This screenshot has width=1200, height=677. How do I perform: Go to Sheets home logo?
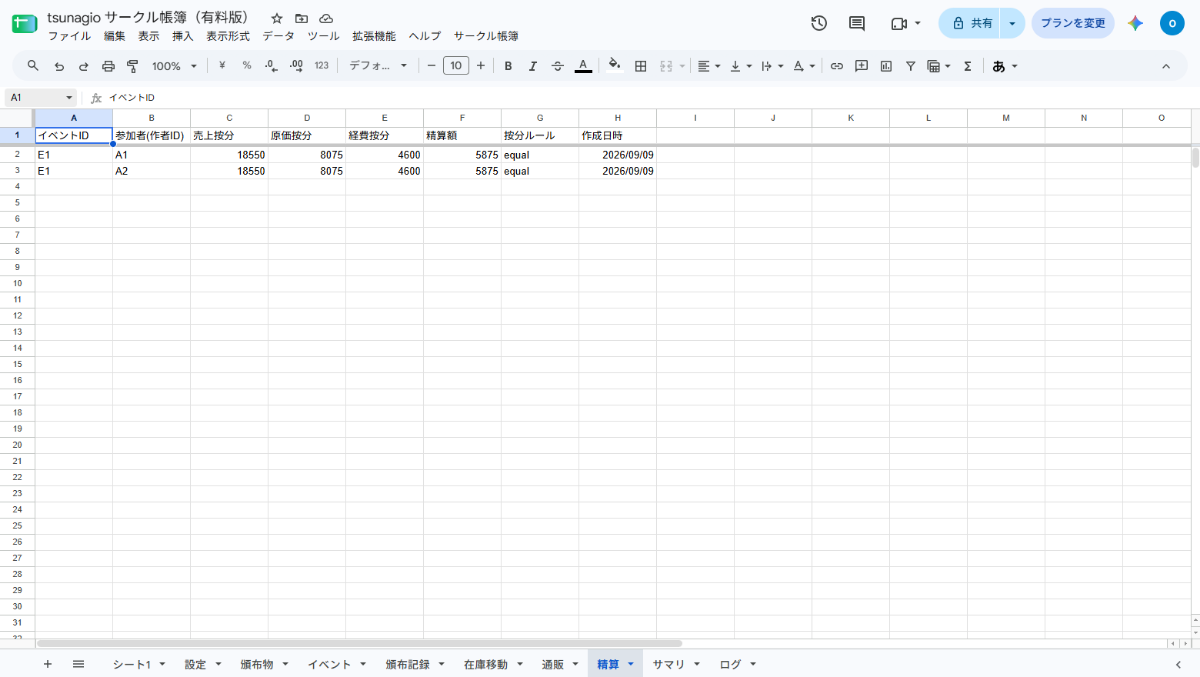24,23
